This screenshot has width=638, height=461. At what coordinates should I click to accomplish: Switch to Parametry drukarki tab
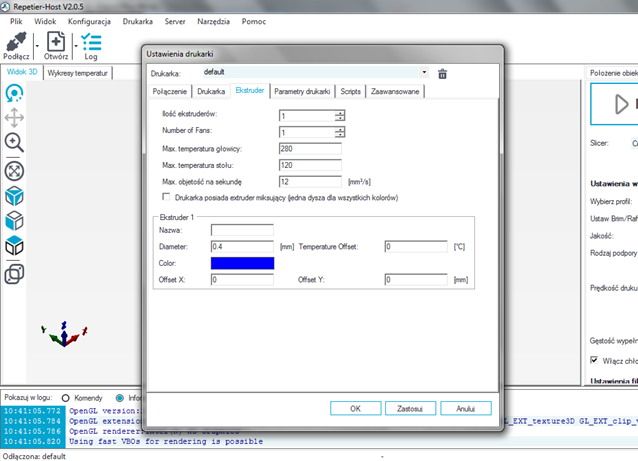302,92
